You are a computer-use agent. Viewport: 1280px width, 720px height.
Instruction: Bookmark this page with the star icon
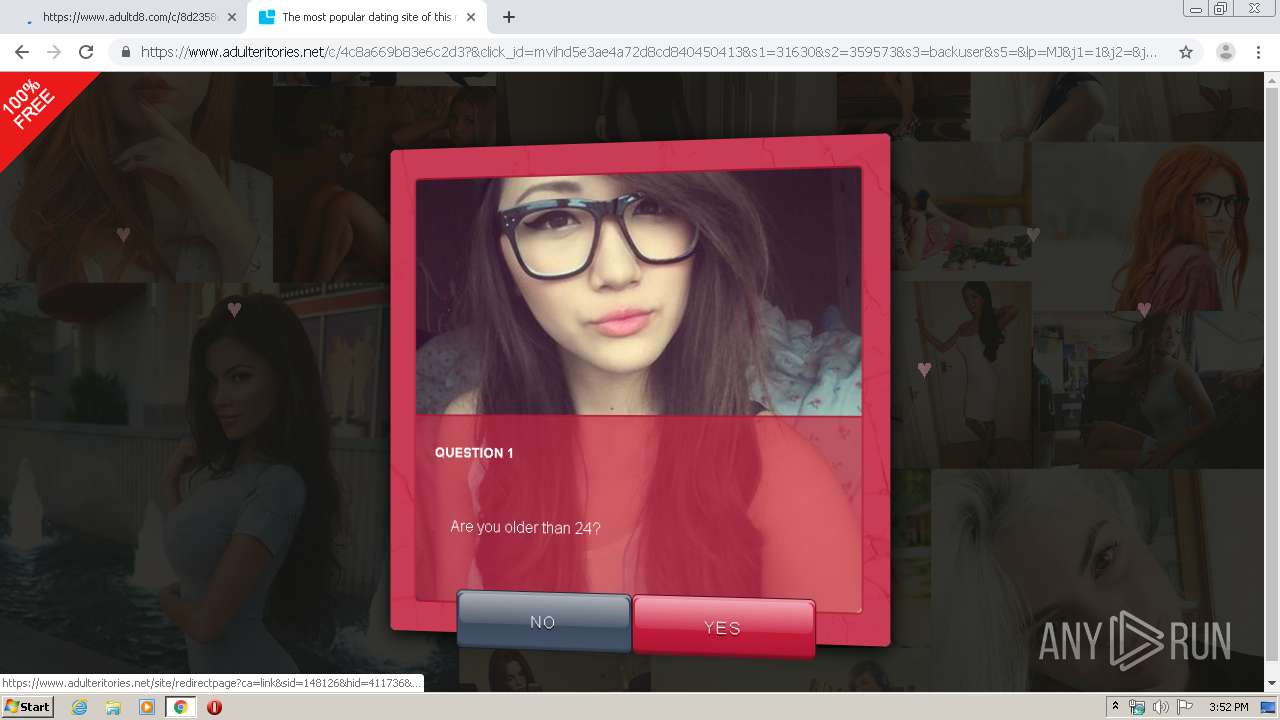(1186, 52)
